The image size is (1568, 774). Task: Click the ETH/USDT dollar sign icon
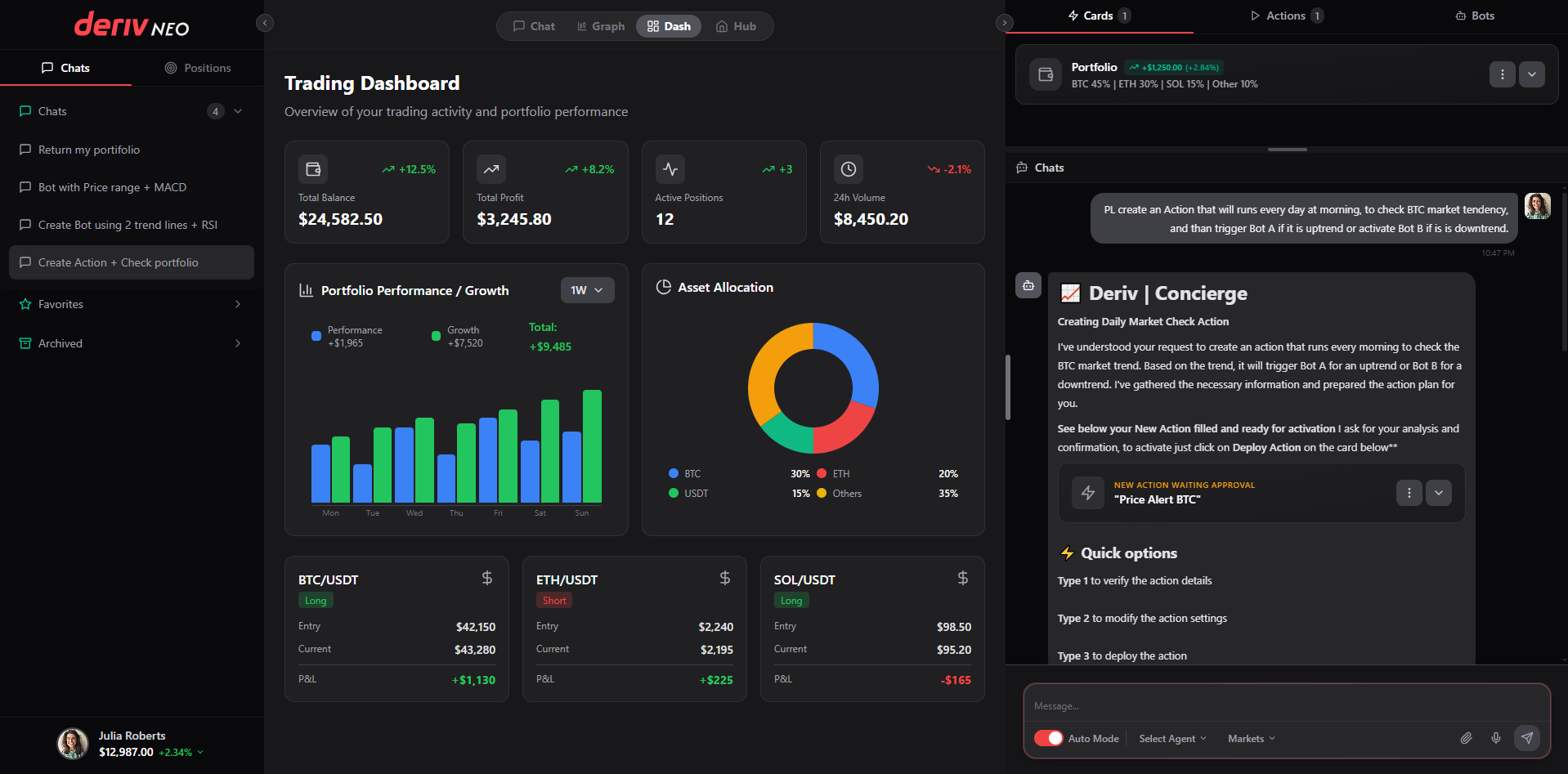tap(725, 578)
